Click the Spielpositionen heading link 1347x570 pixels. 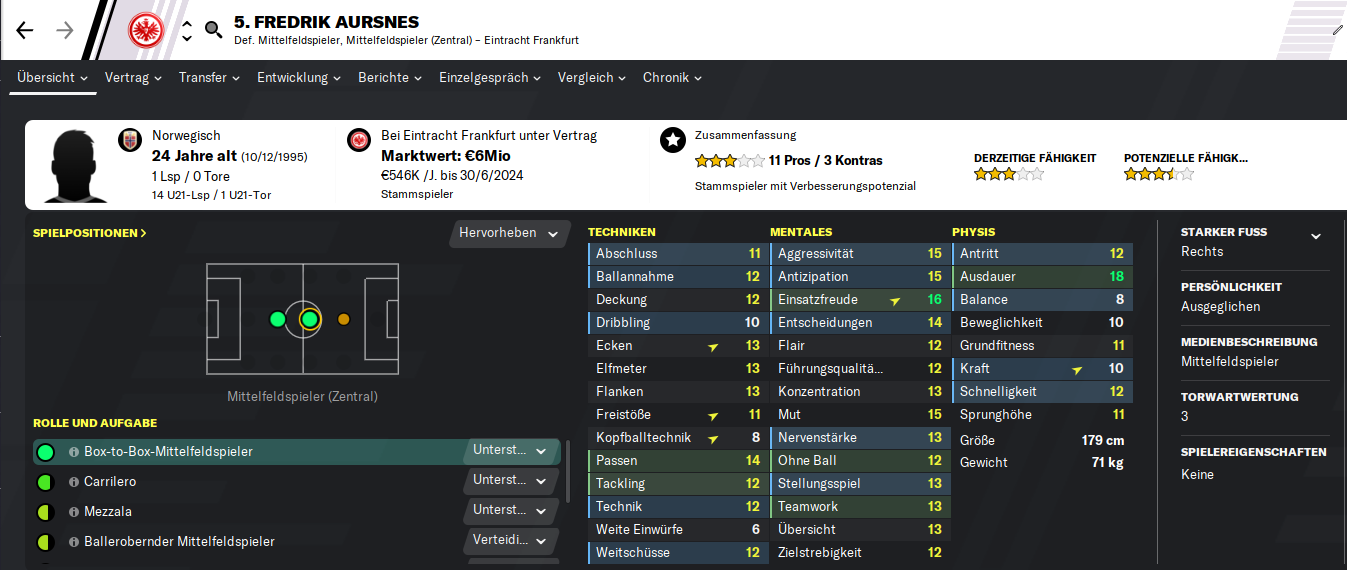tap(90, 233)
